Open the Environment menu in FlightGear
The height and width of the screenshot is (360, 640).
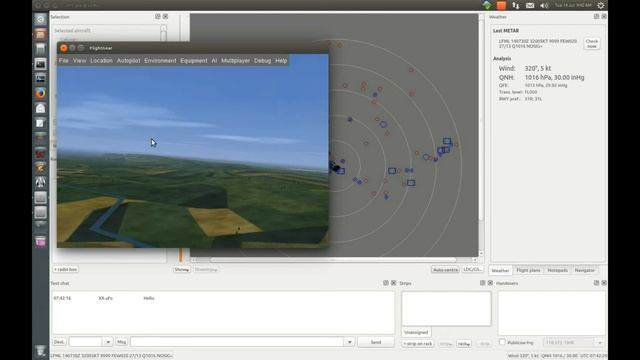[x=160, y=60]
